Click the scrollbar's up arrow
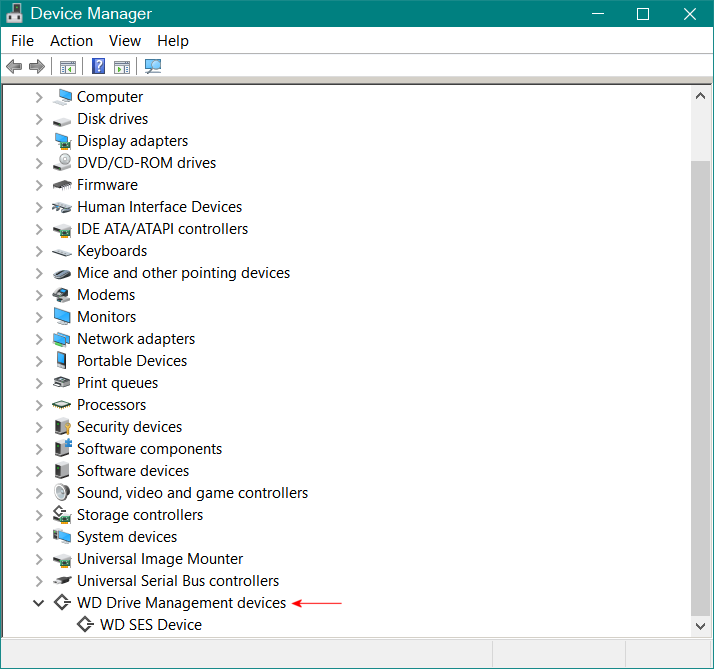Image resolution: width=714 pixels, height=669 pixels. coord(701,97)
